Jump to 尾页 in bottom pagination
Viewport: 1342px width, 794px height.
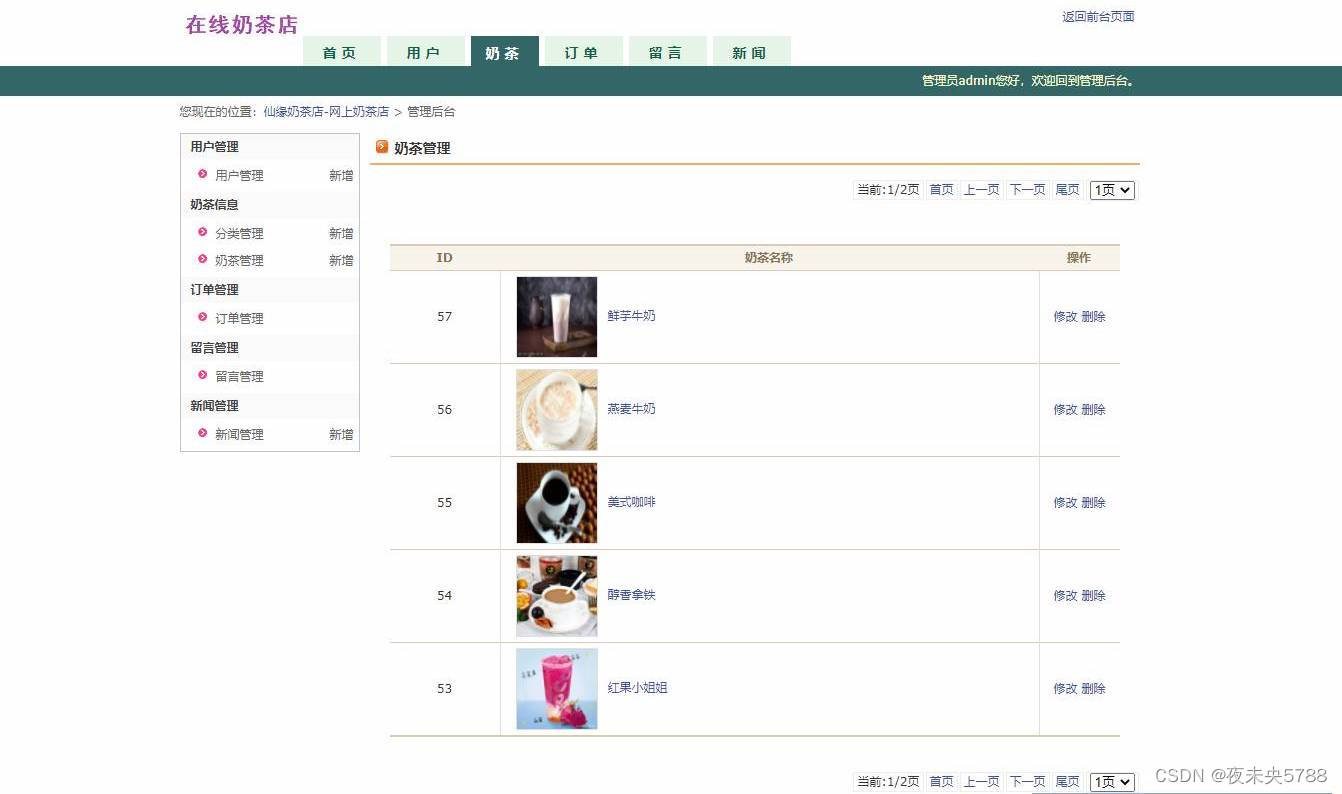(x=1067, y=781)
